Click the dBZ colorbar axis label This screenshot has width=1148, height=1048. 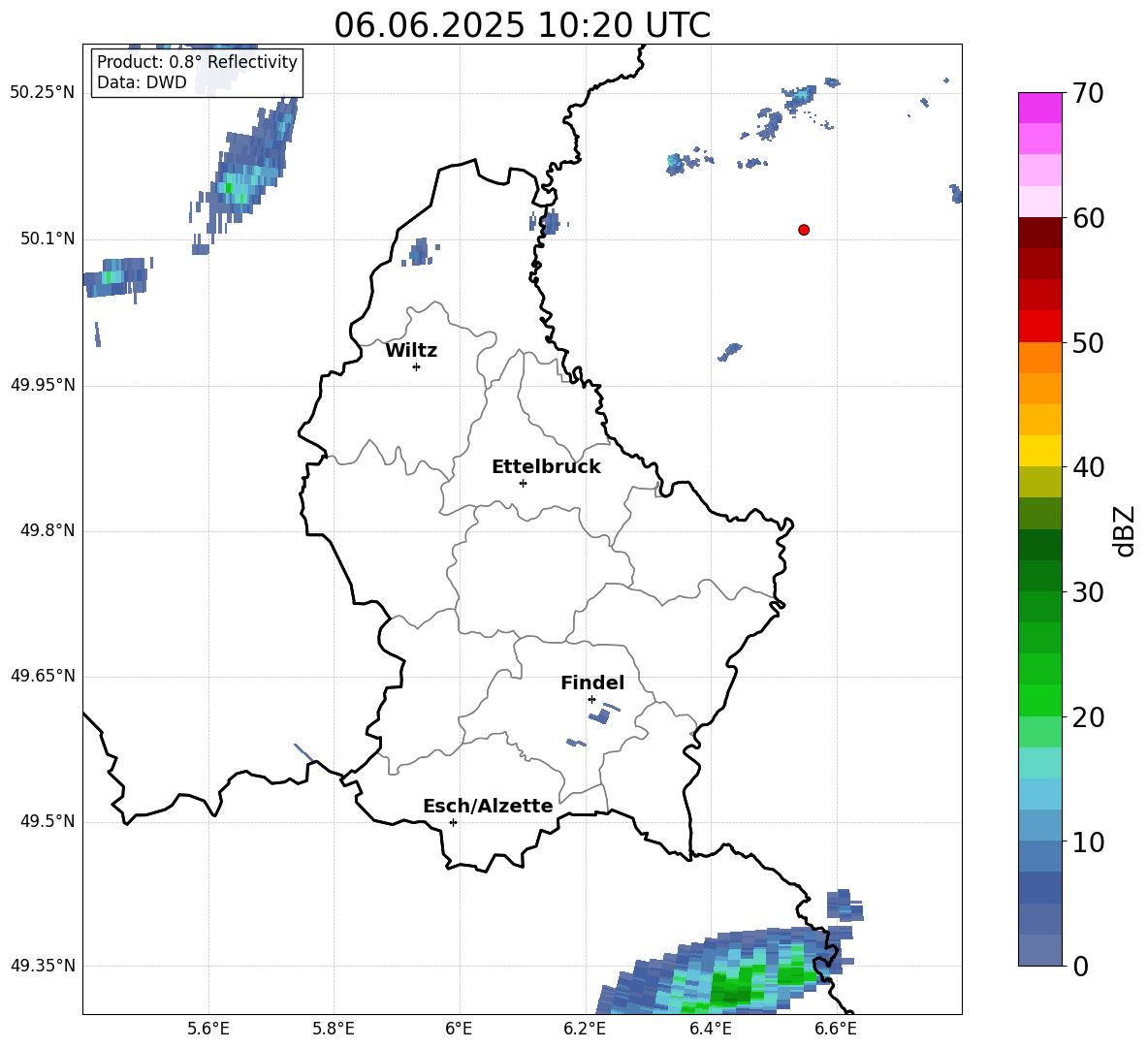1123,530
